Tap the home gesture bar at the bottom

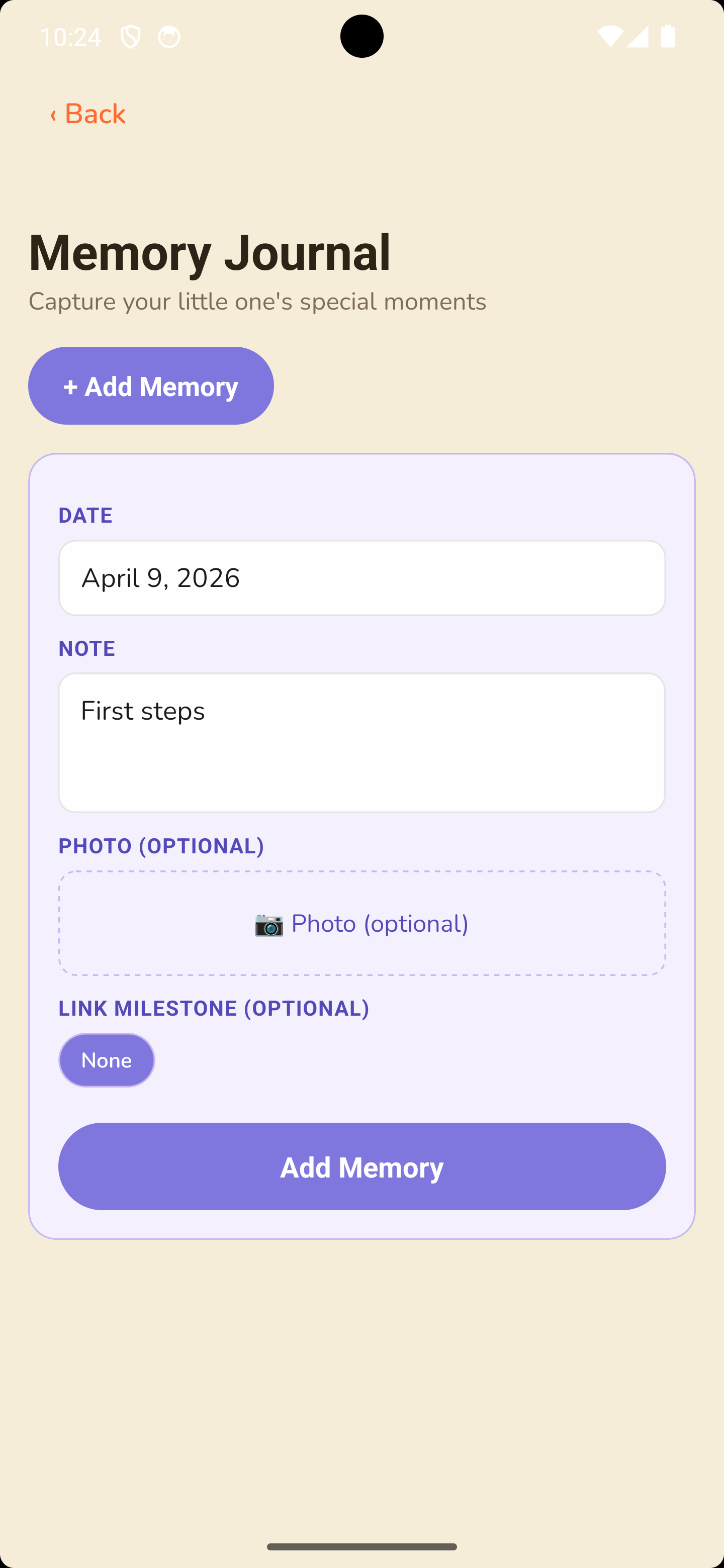tap(361, 1547)
